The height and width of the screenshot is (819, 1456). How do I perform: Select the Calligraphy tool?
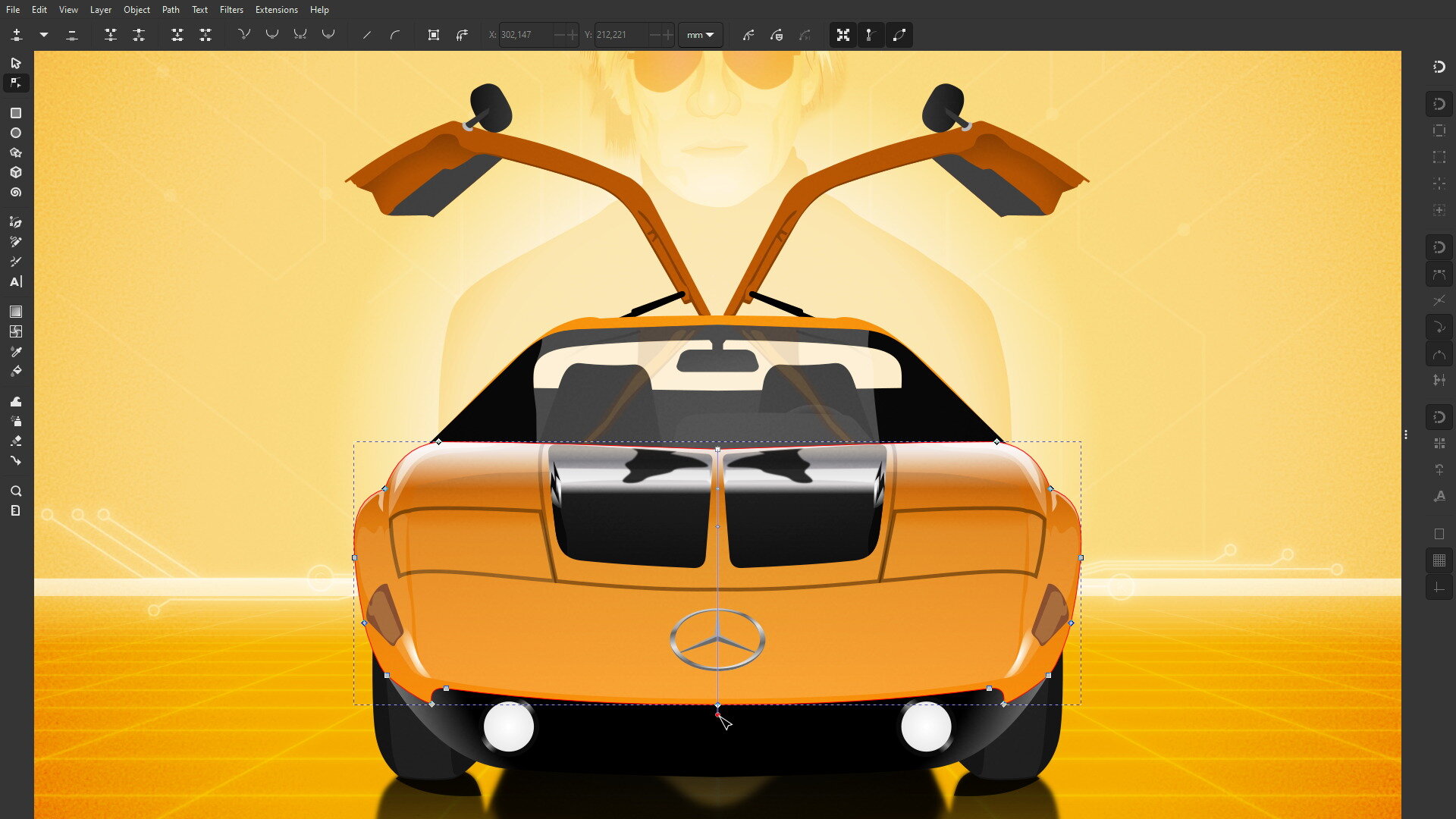click(16, 262)
